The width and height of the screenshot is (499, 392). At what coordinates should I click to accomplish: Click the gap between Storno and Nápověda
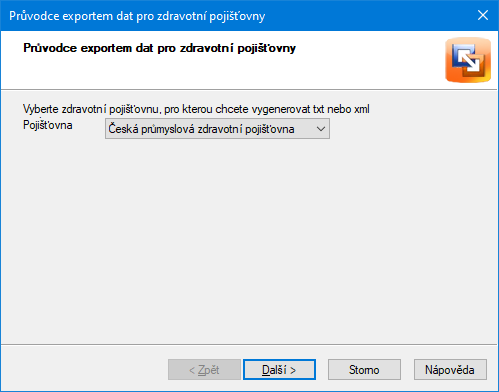tap(407, 369)
